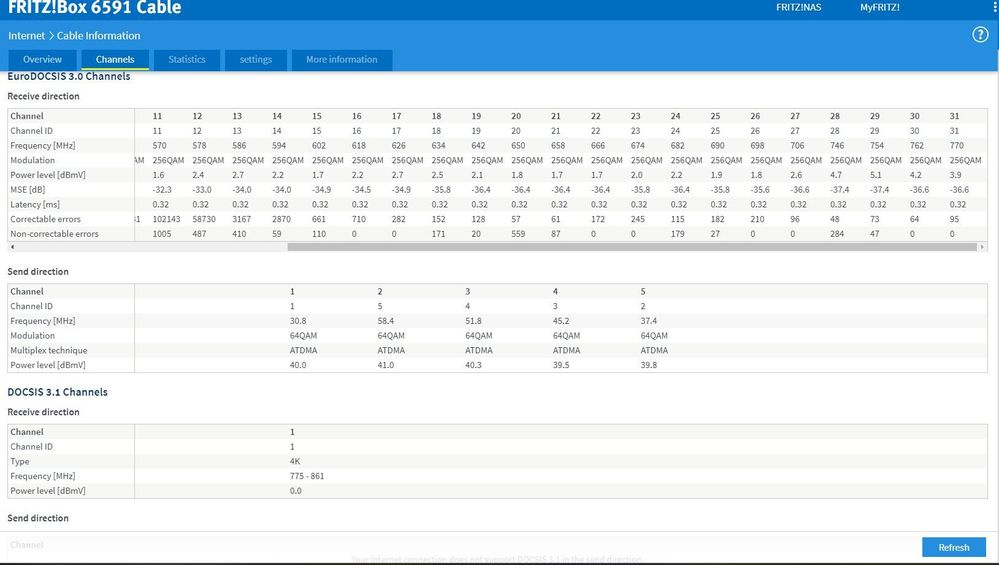Click the Refresh button

click(954, 547)
